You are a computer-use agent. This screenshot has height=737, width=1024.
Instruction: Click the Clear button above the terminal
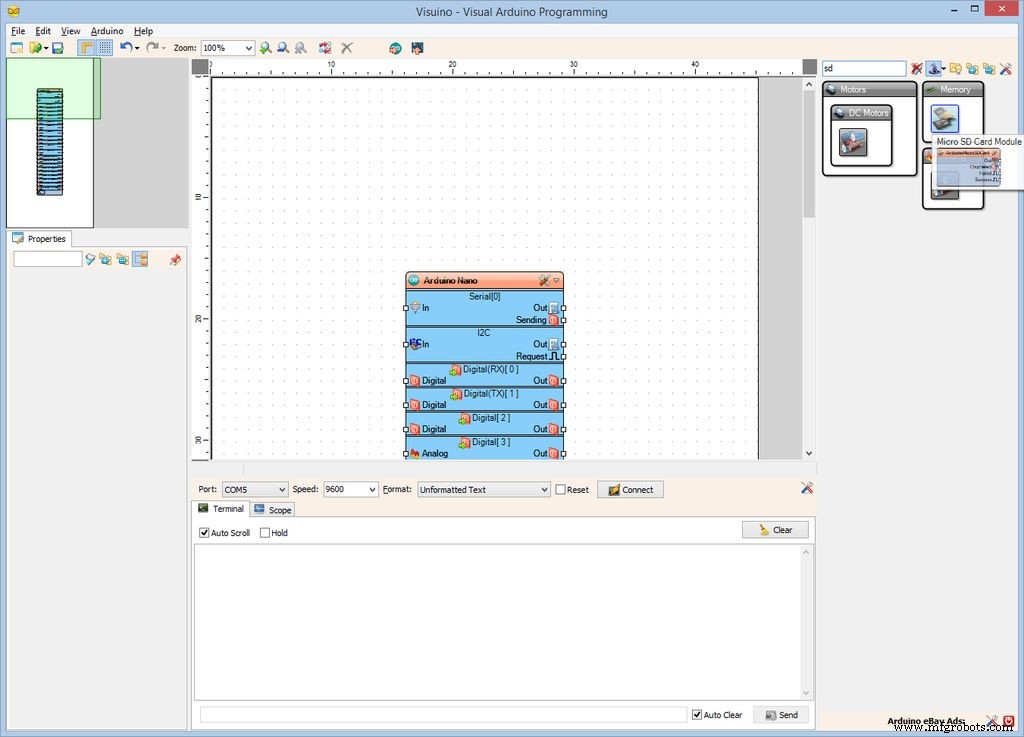pyautogui.click(x=775, y=529)
